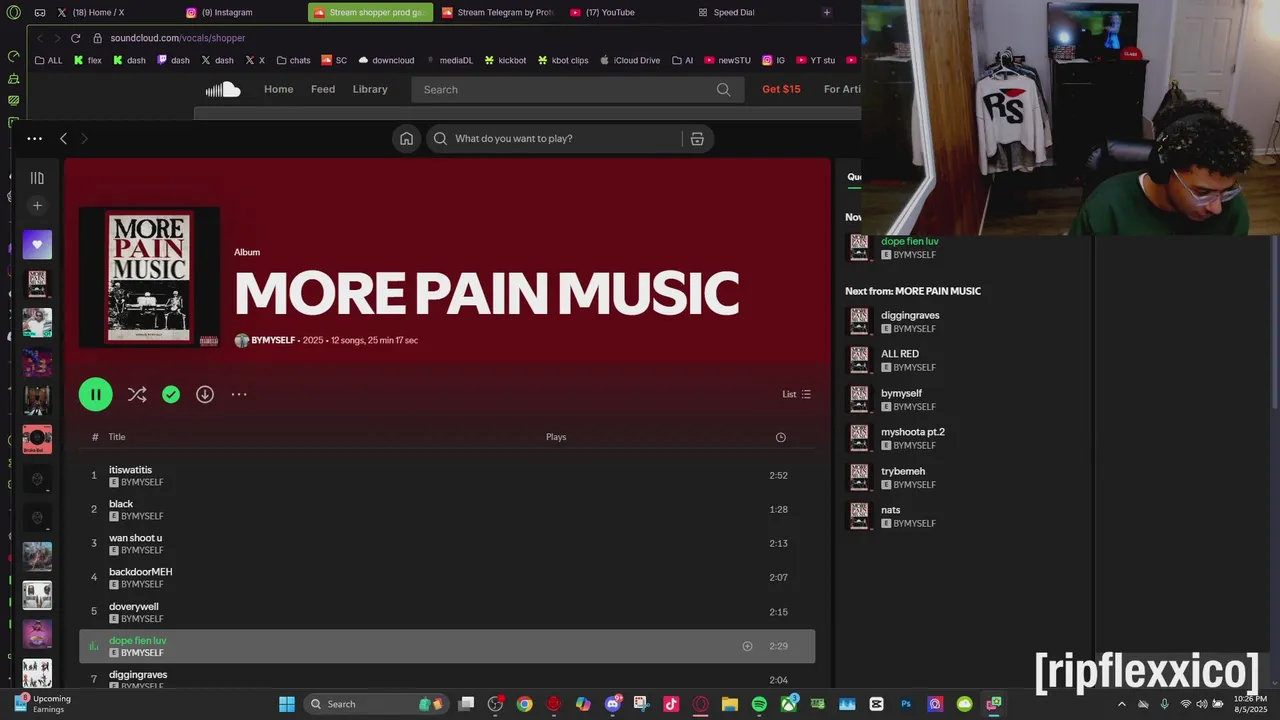Go to Spotify Home via house icon
The image size is (1280, 720).
[x=406, y=139]
